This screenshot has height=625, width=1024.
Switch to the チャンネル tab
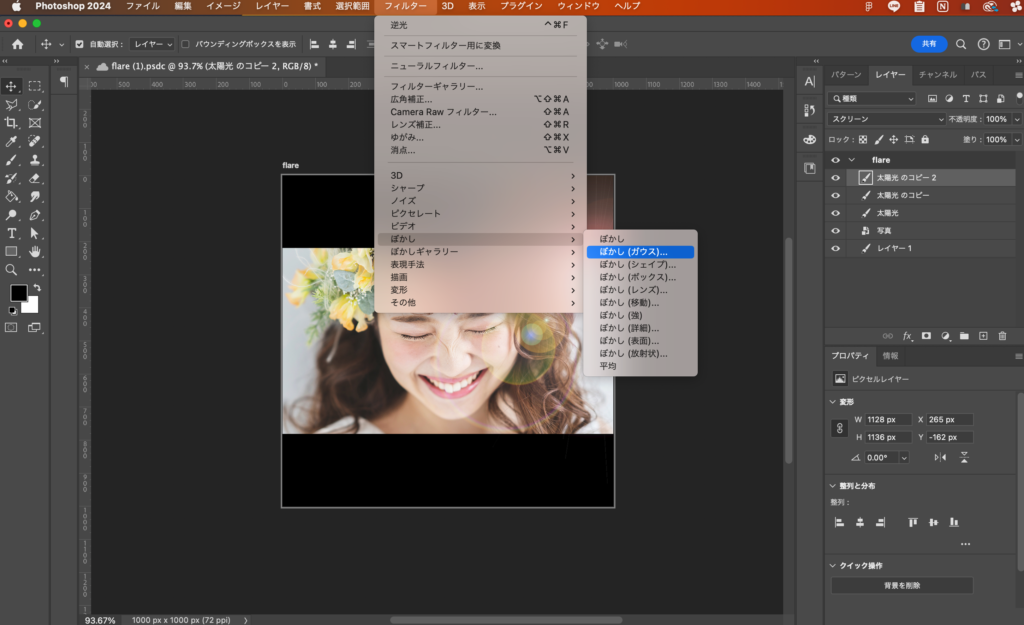pyautogui.click(x=937, y=75)
